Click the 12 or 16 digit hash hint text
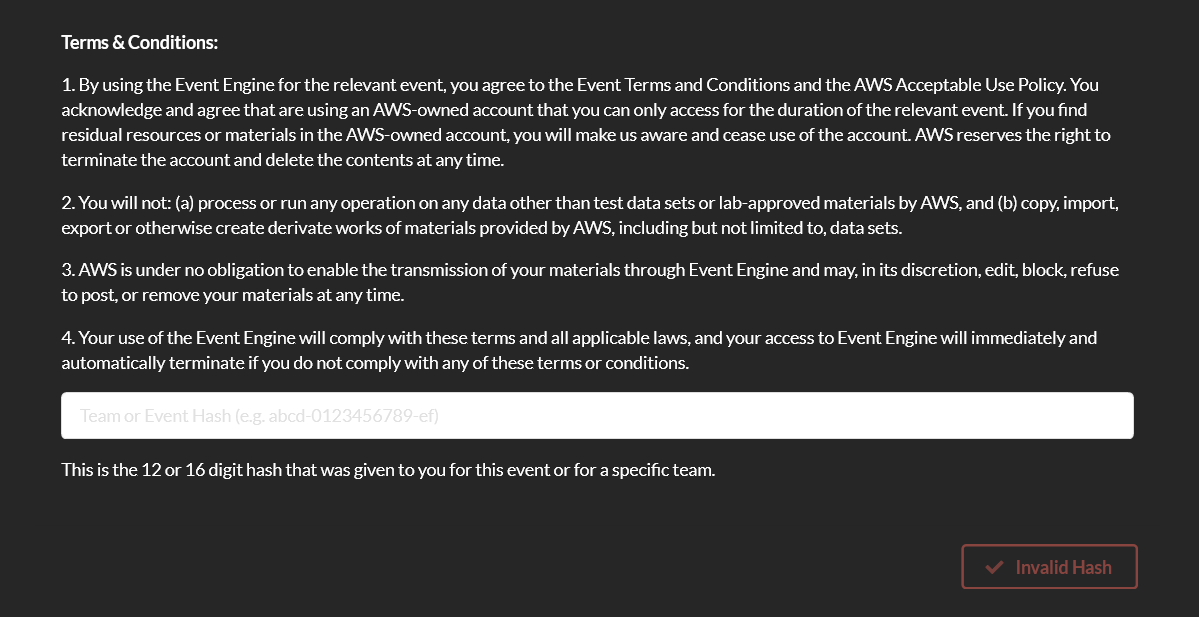 [388, 469]
